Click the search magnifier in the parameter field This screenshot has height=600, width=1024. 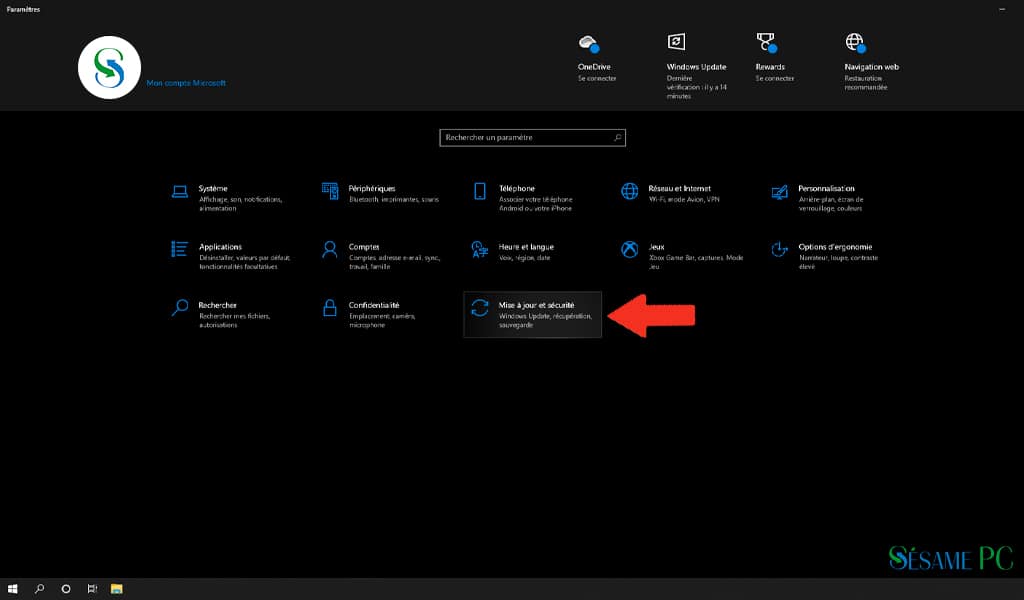617,138
